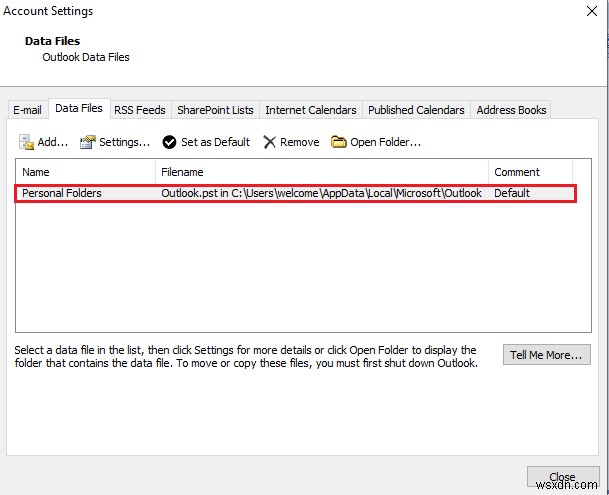Screen dimensions: 609x495
Task: Switch to the E-mail tab
Action: (27, 110)
